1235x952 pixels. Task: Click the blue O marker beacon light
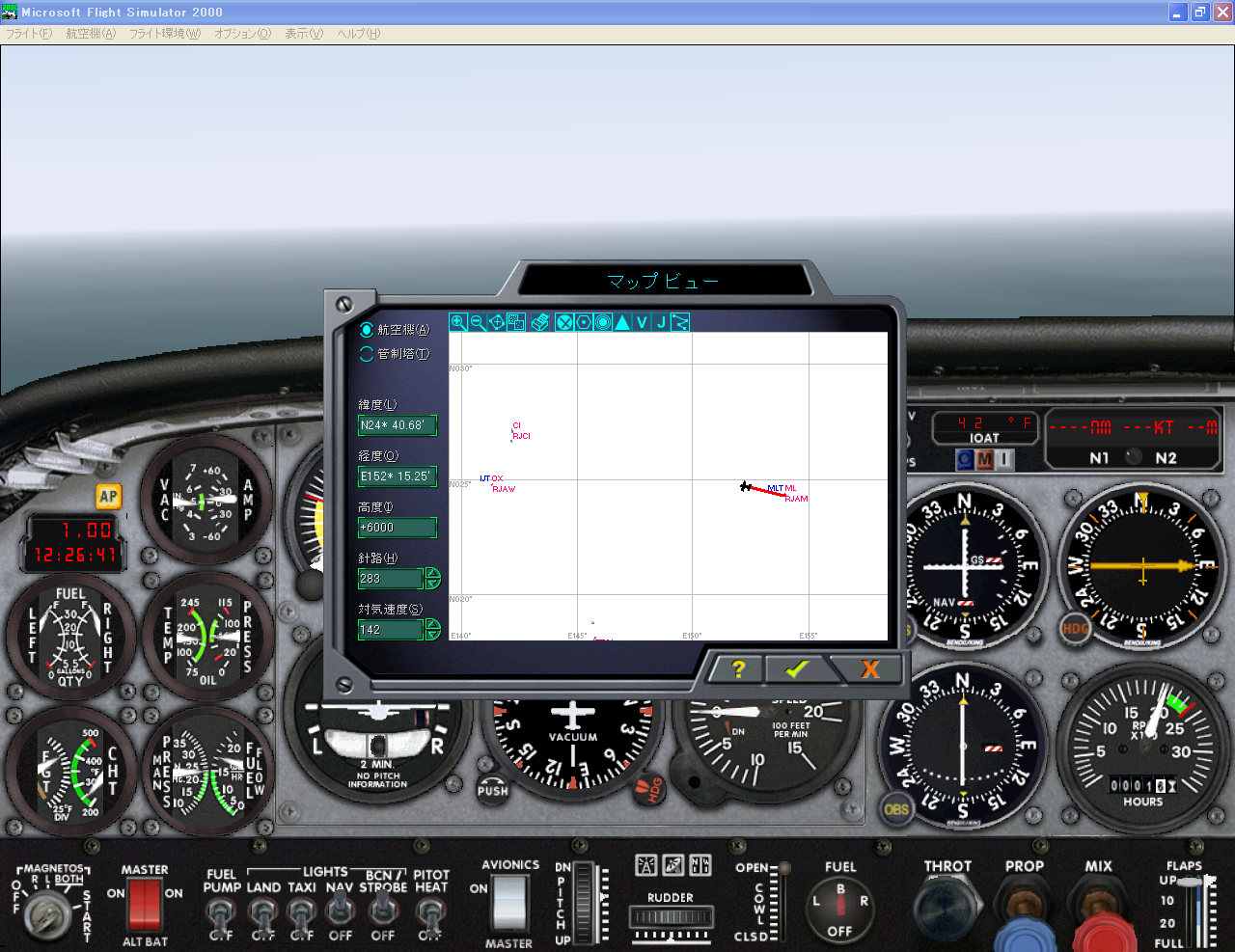point(965,460)
